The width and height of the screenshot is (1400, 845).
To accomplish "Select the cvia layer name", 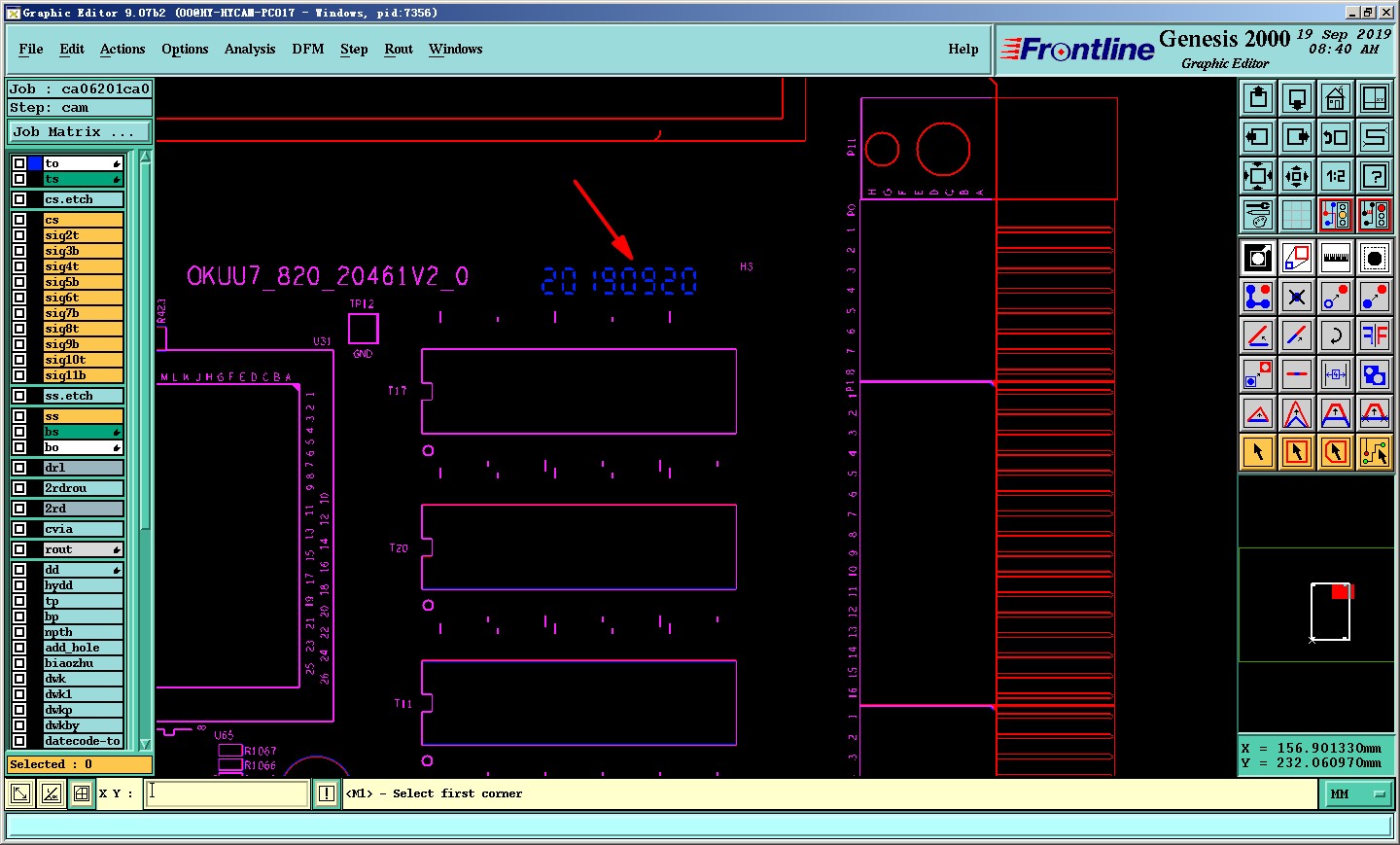I will pos(84,529).
